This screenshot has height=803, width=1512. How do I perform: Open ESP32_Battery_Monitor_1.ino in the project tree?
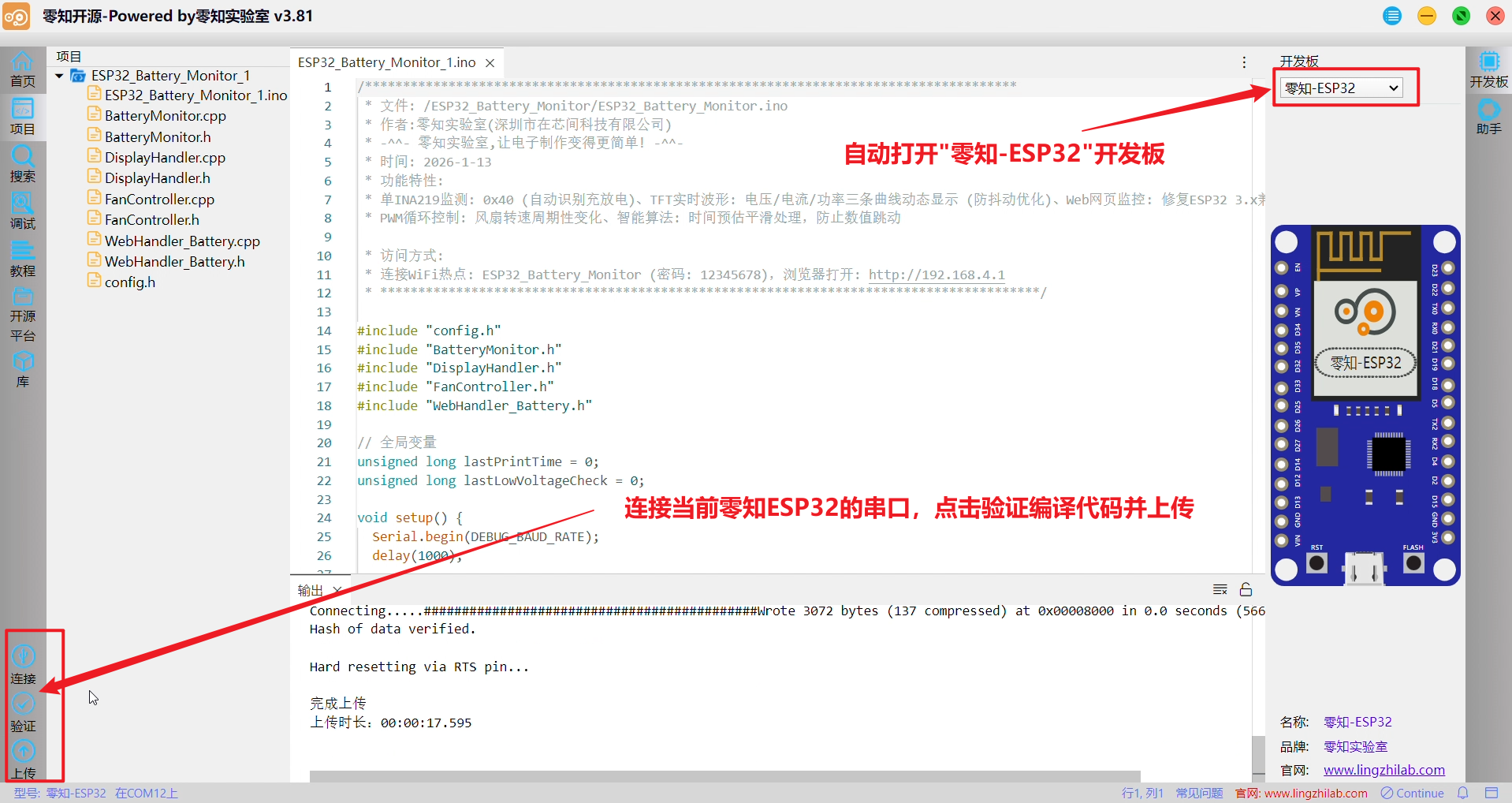point(188,95)
